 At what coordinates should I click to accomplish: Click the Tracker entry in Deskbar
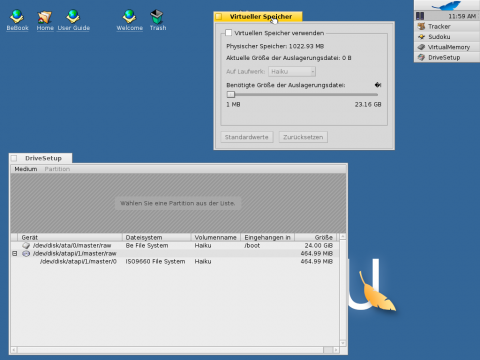tap(447, 26)
